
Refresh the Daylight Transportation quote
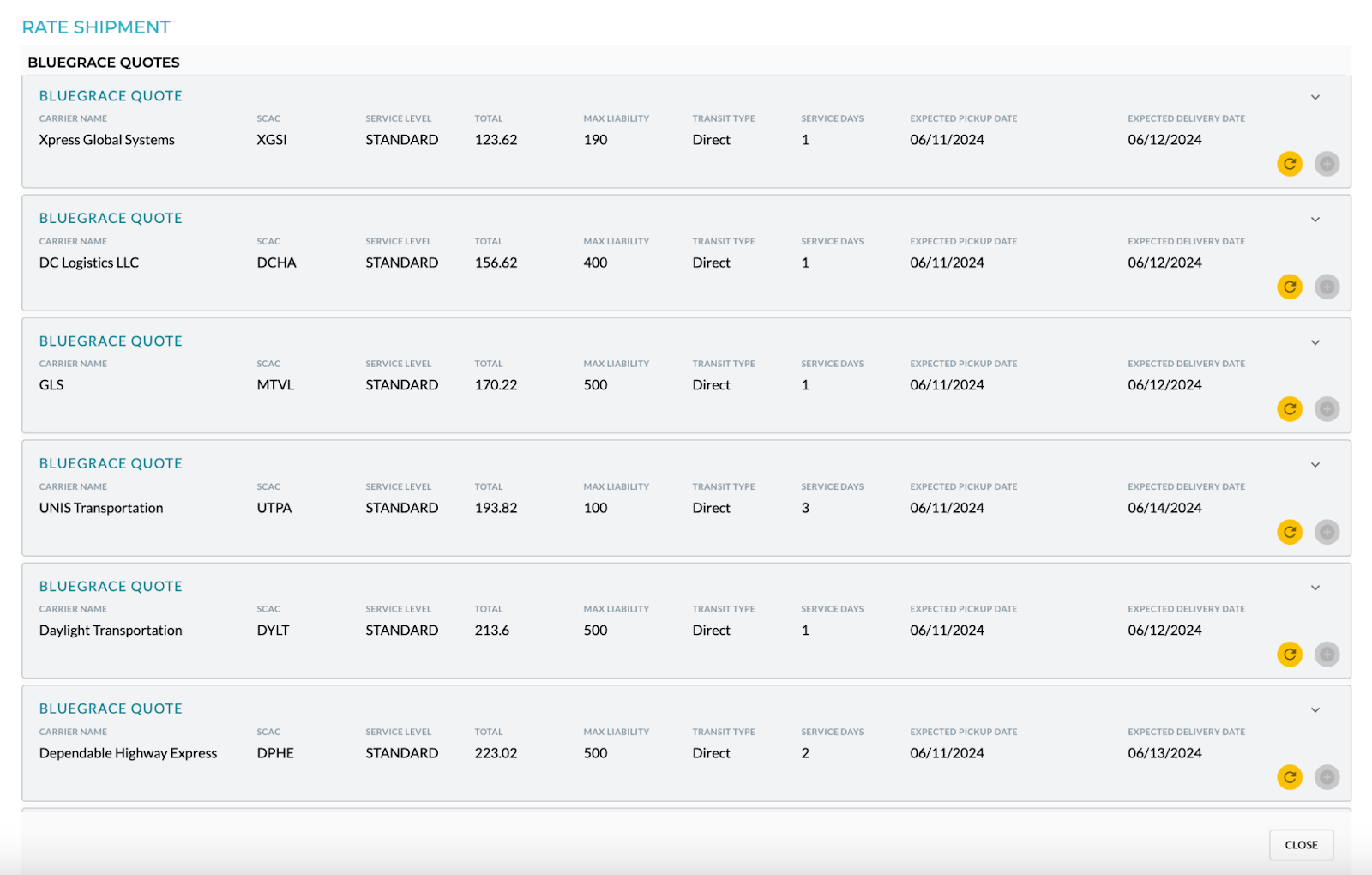[1290, 655]
